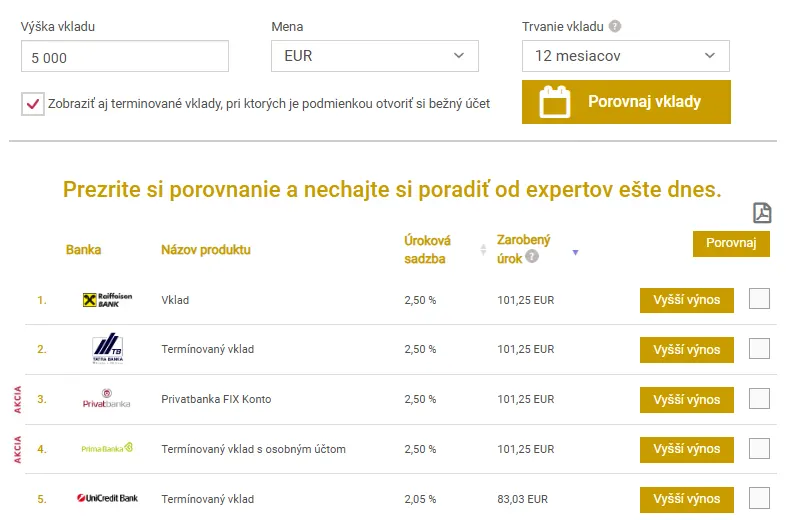The width and height of the screenshot is (786, 520).
Task: Check the UniCredit Bank compare checkbox
Action: point(759,497)
